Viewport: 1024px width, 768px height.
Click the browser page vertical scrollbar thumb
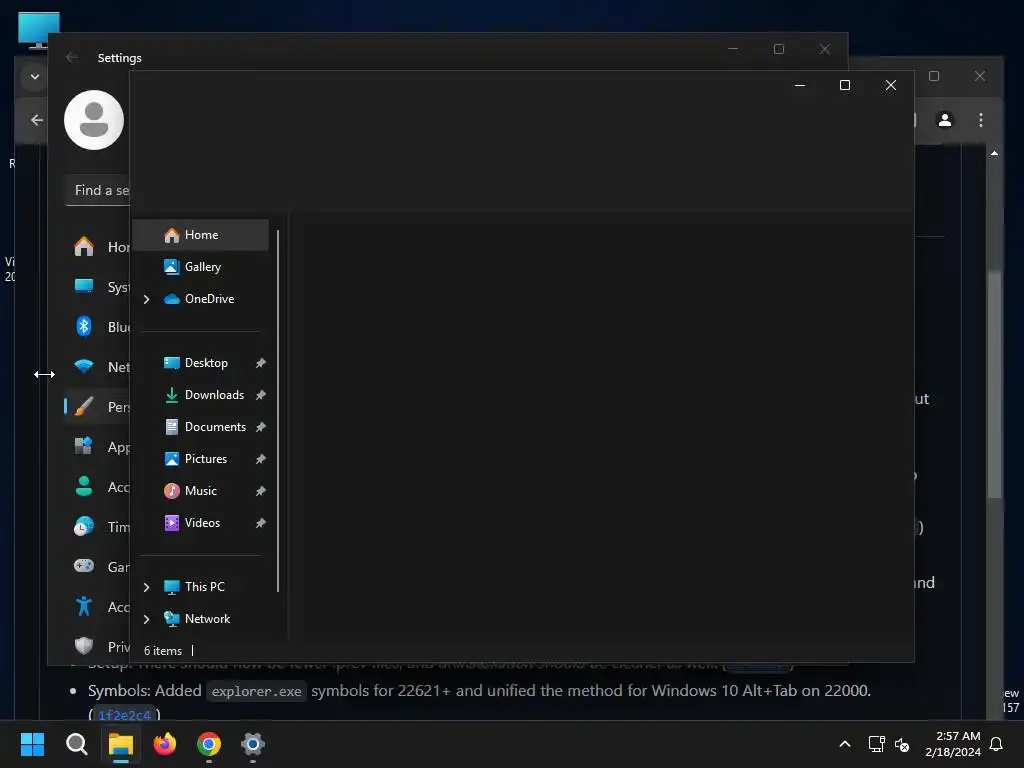pos(995,385)
